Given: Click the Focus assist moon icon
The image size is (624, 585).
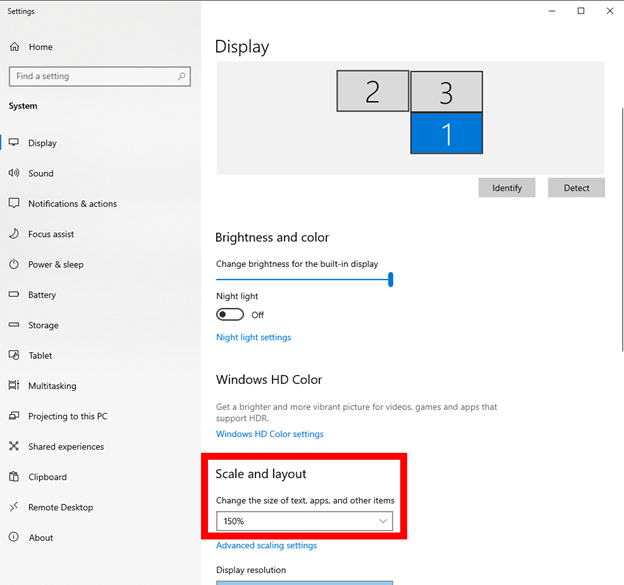Looking at the screenshot, I should [14, 234].
